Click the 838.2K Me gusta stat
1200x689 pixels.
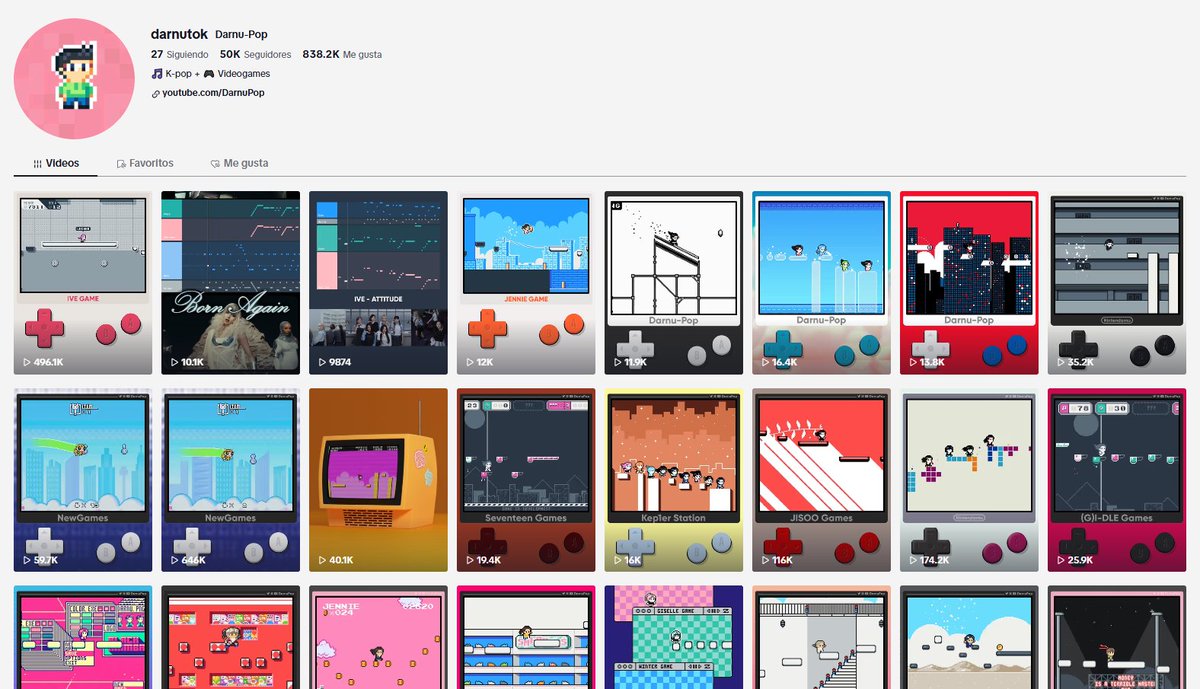coord(342,55)
